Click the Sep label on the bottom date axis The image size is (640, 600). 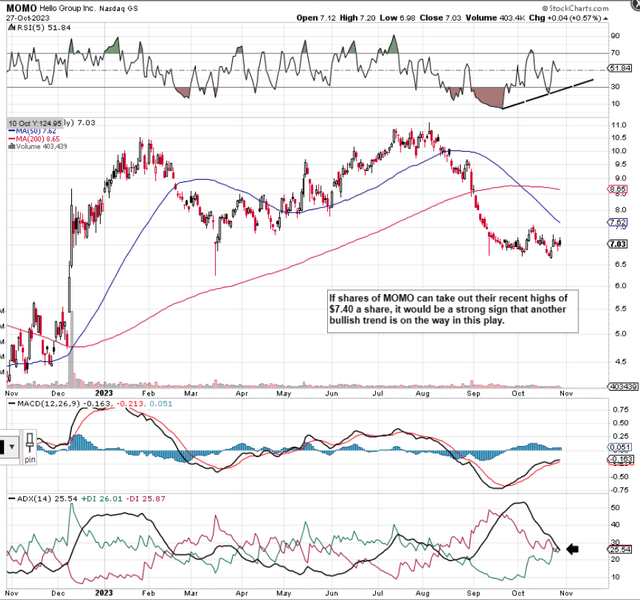(473, 593)
